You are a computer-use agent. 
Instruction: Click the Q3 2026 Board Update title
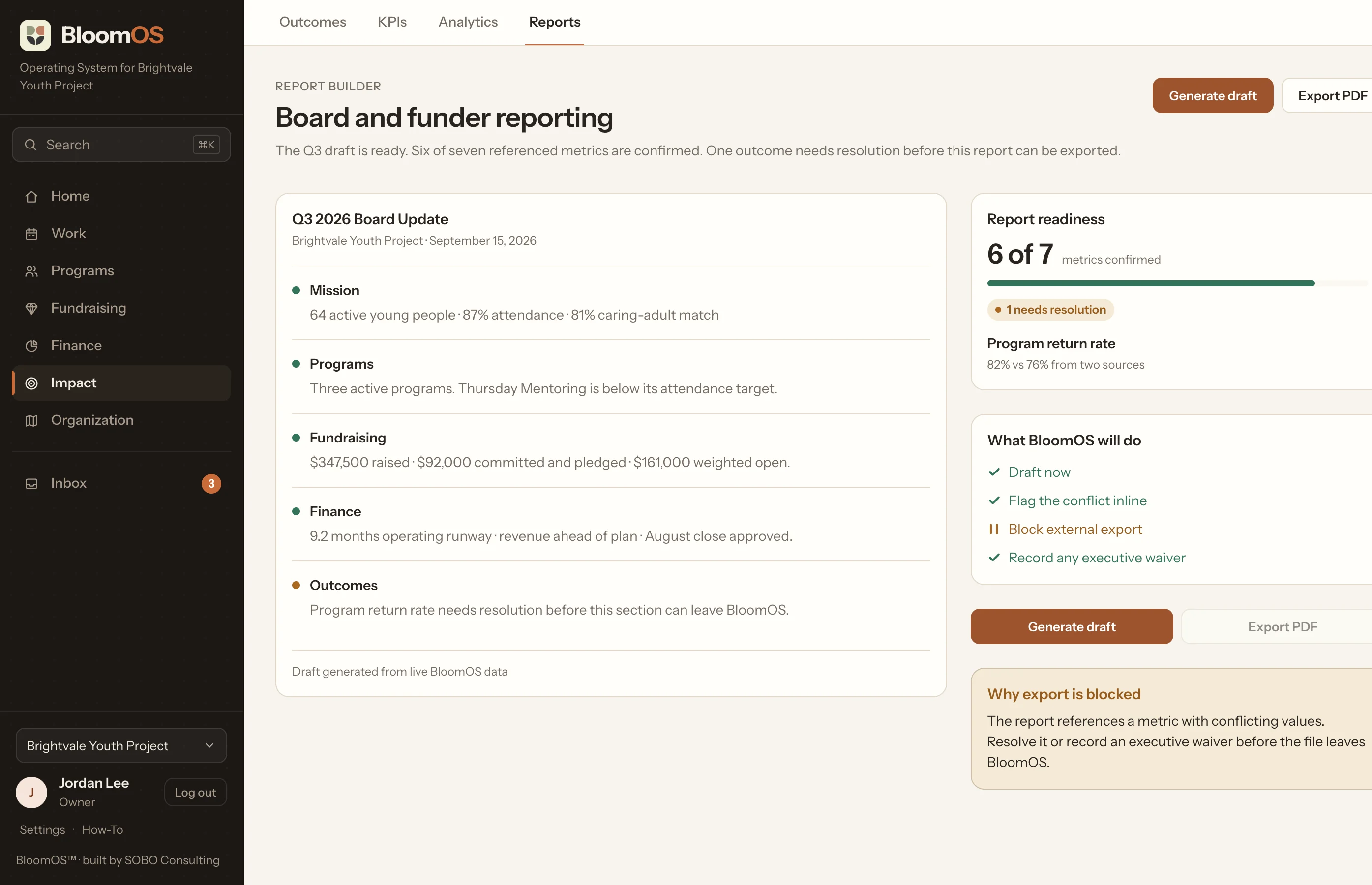(x=370, y=219)
